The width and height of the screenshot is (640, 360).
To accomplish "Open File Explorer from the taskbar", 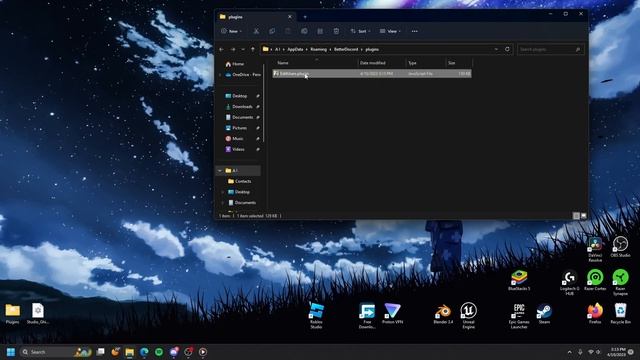I will pyautogui.click(x=130, y=352).
